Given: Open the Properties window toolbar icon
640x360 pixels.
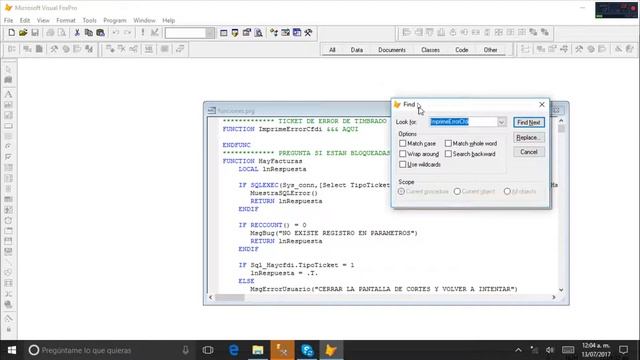Looking at the screenshot, I should pos(247,33).
